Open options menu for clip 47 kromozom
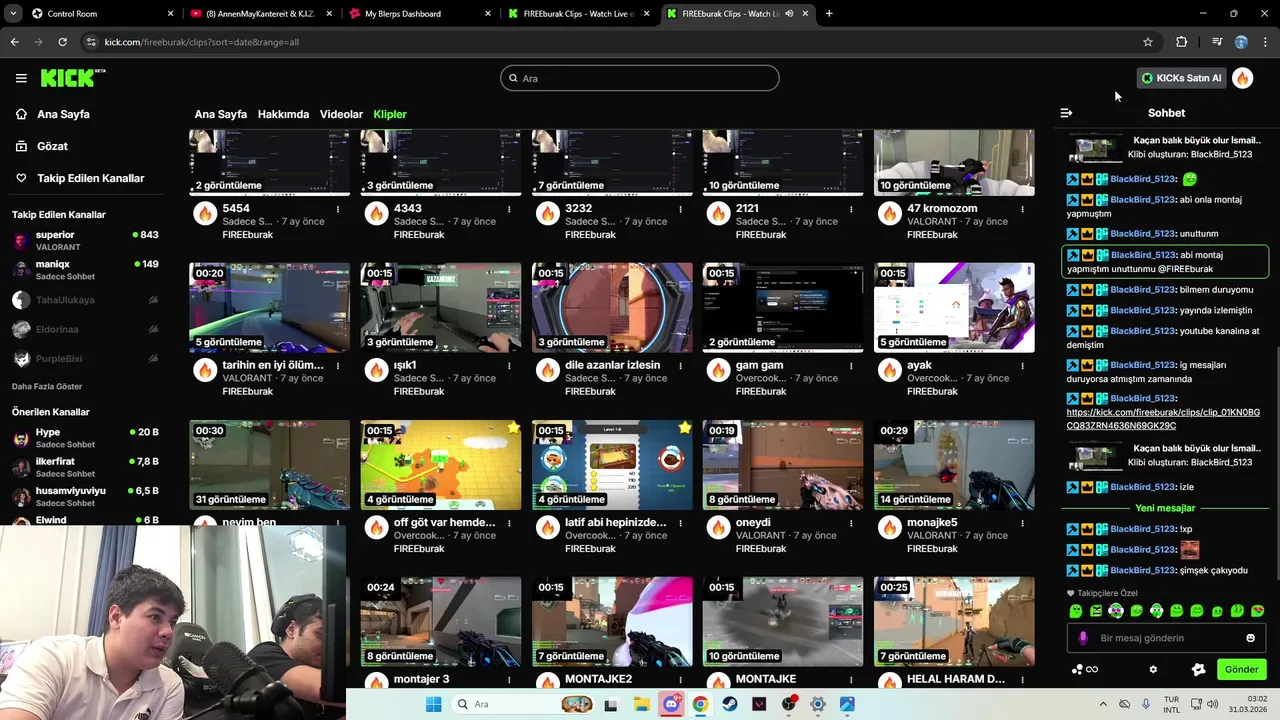 [x=1022, y=209]
